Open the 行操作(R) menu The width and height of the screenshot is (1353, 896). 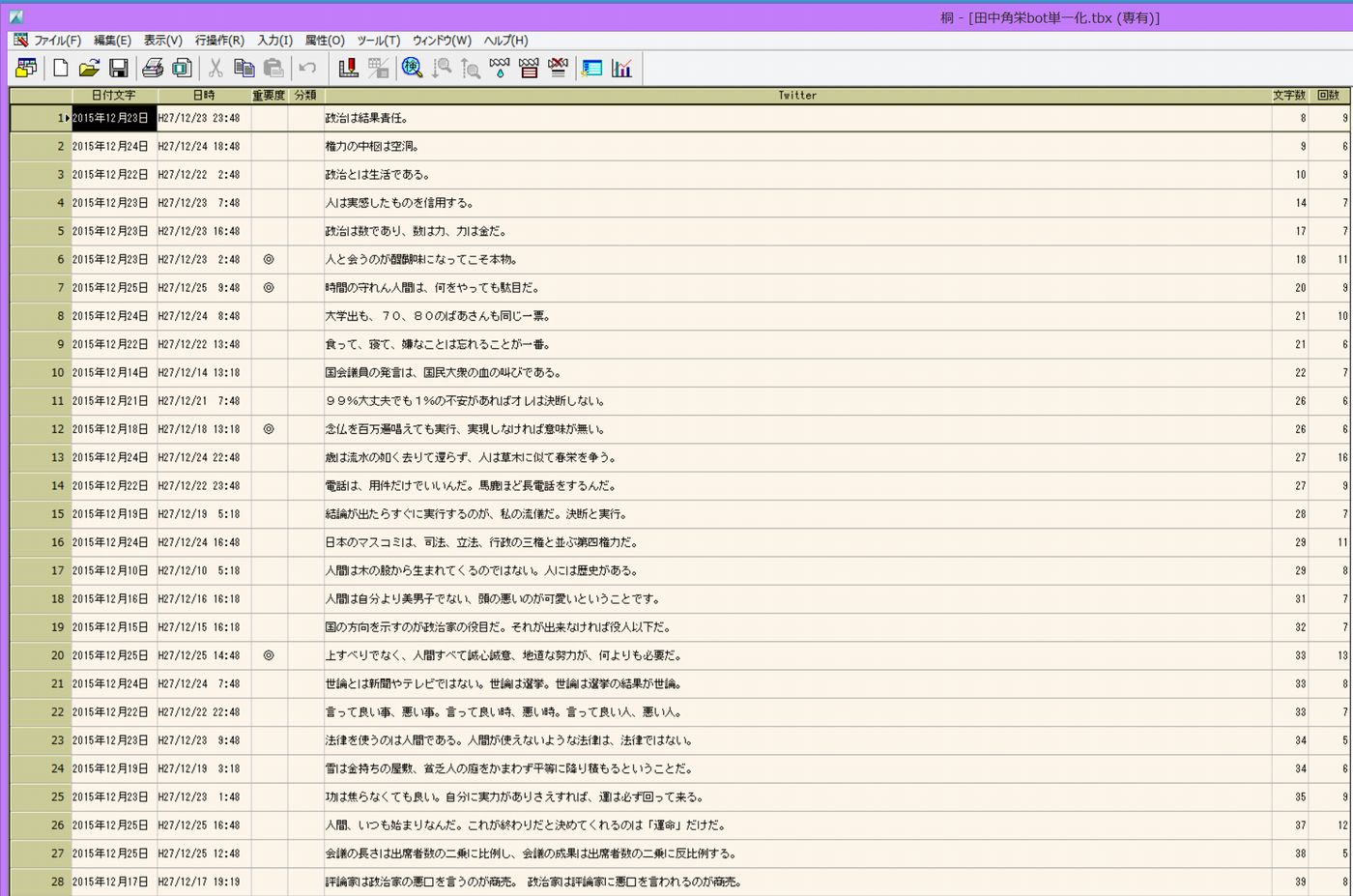click(219, 41)
